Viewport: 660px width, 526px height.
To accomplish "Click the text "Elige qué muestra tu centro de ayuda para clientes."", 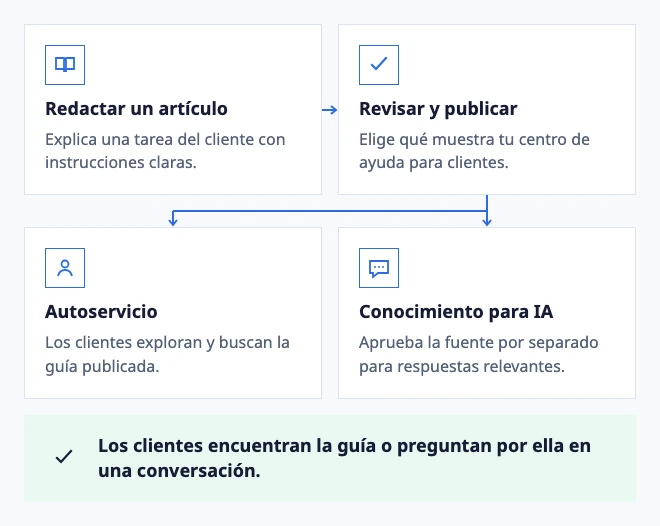I will (x=474, y=151).
